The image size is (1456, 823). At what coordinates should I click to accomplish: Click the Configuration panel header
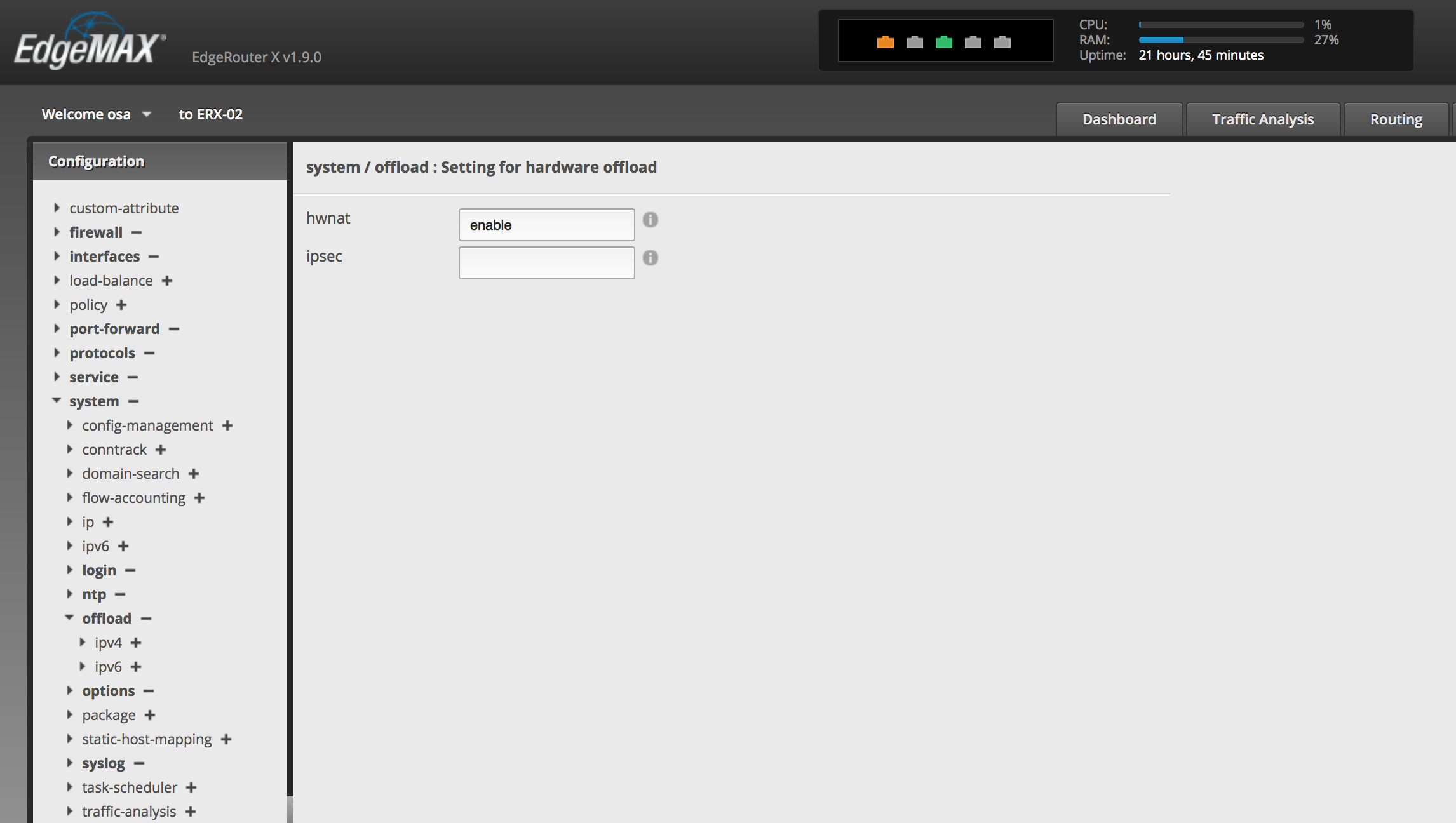[160, 161]
